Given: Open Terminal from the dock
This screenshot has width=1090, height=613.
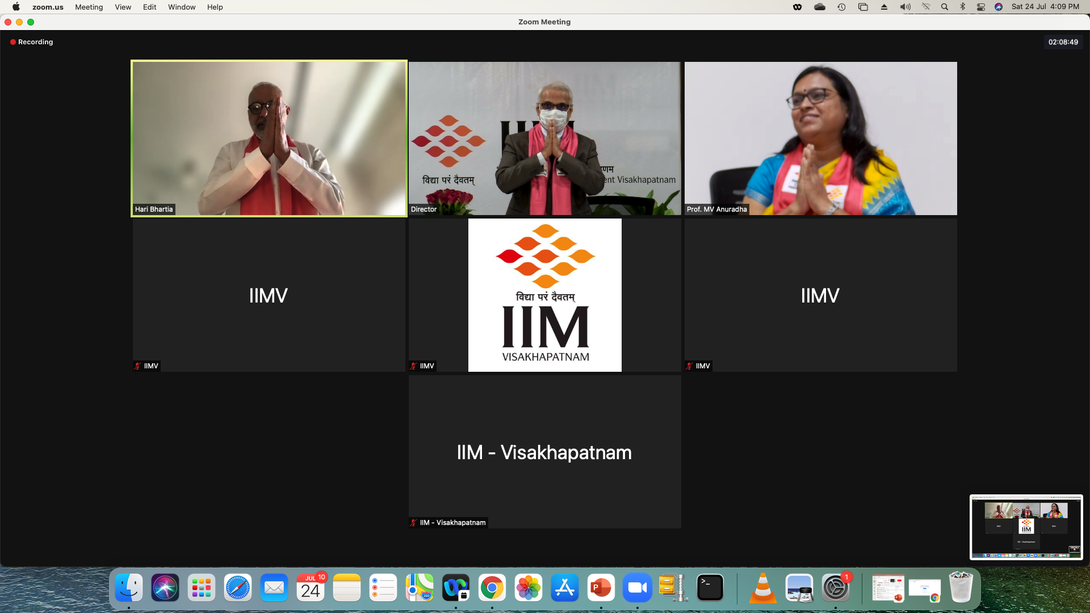Looking at the screenshot, I should click(x=710, y=588).
